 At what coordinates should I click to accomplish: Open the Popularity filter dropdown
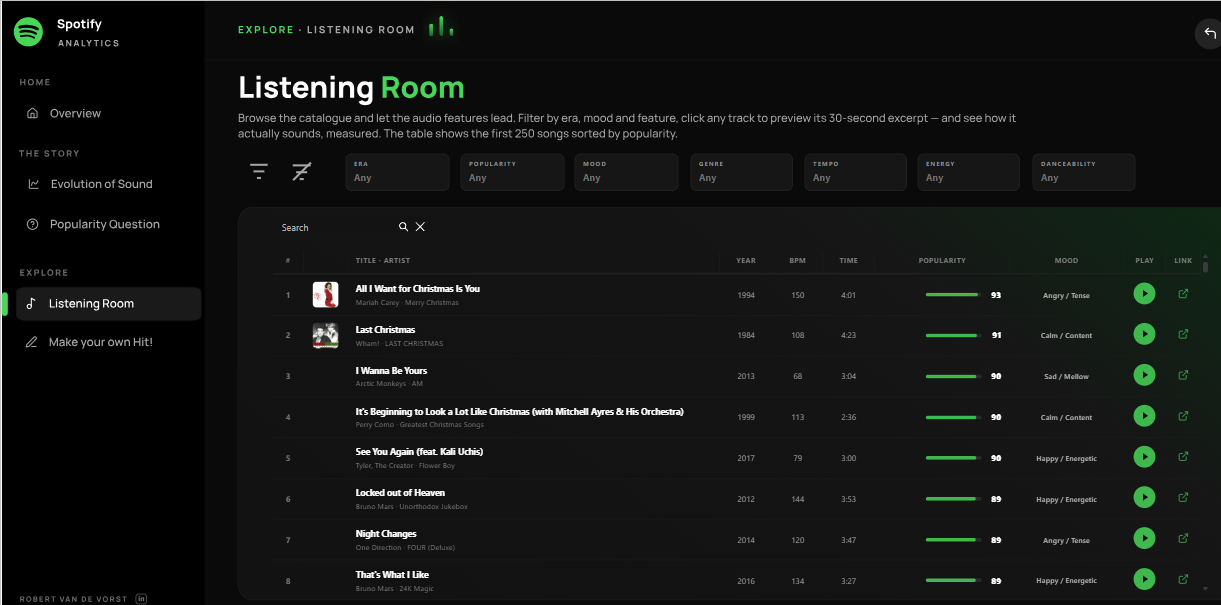point(512,172)
